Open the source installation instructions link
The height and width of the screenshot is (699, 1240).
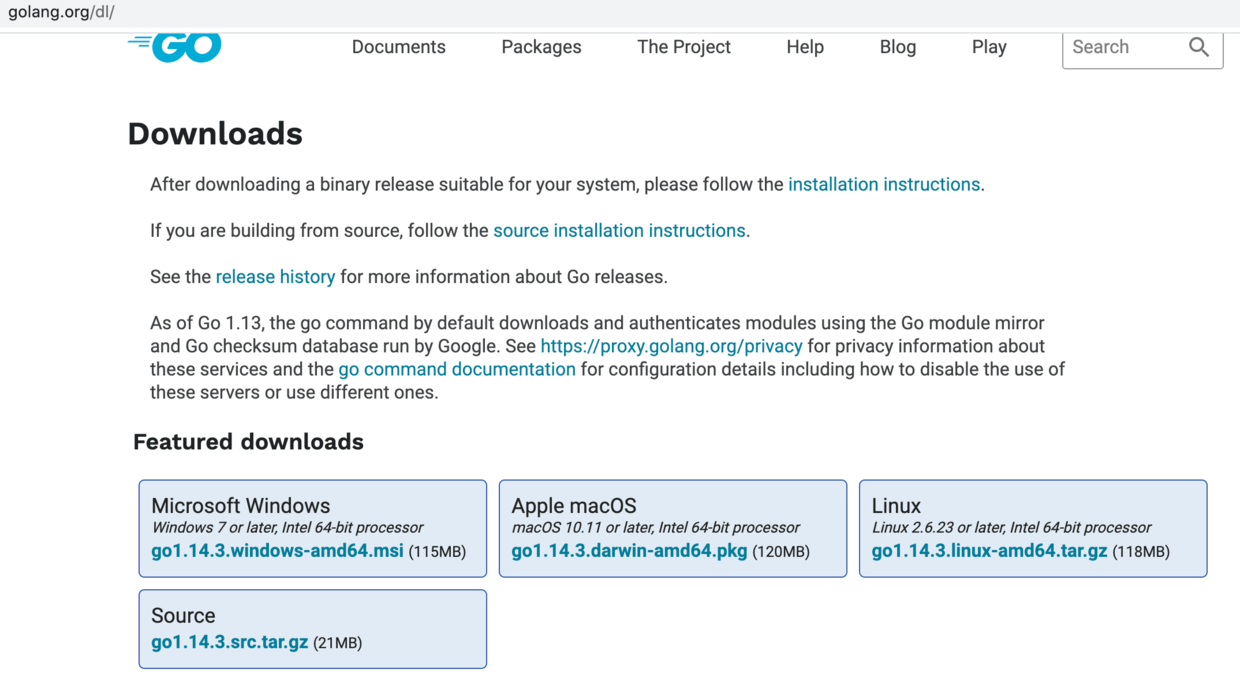(x=619, y=230)
